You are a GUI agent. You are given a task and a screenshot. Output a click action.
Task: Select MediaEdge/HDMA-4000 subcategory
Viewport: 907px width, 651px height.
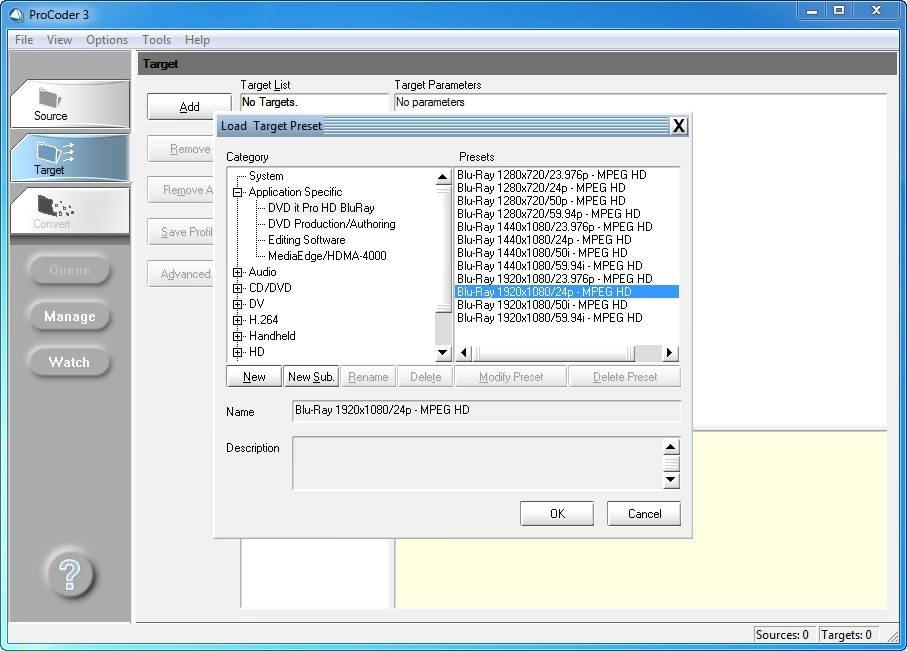point(327,256)
